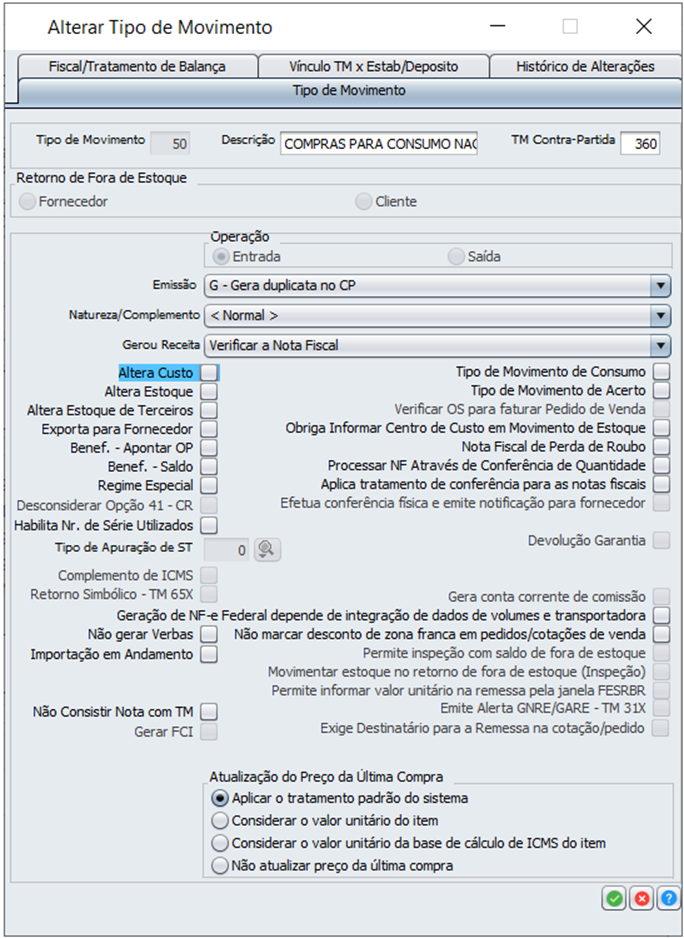Switch to Fiscal/Tratamento de Balança tab
684x938 pixels.
pos(137,66)
